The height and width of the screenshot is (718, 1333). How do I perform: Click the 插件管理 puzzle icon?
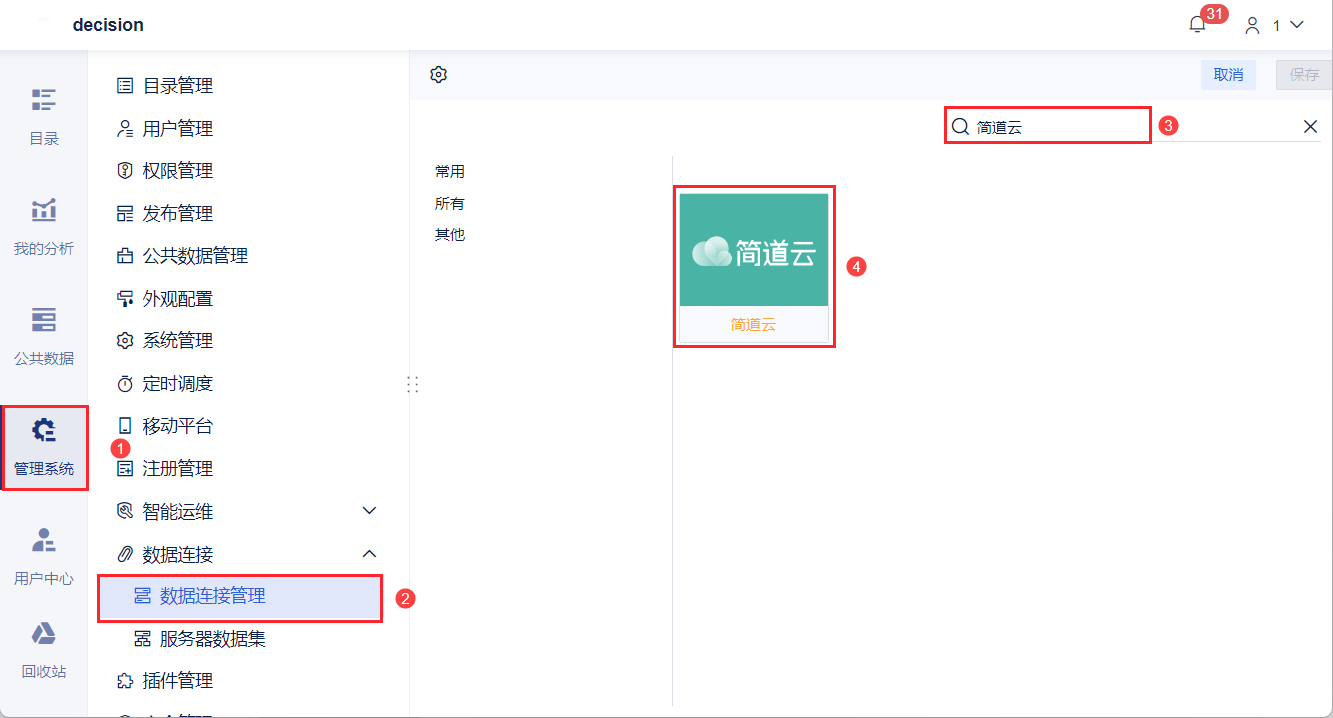(125, 681)
